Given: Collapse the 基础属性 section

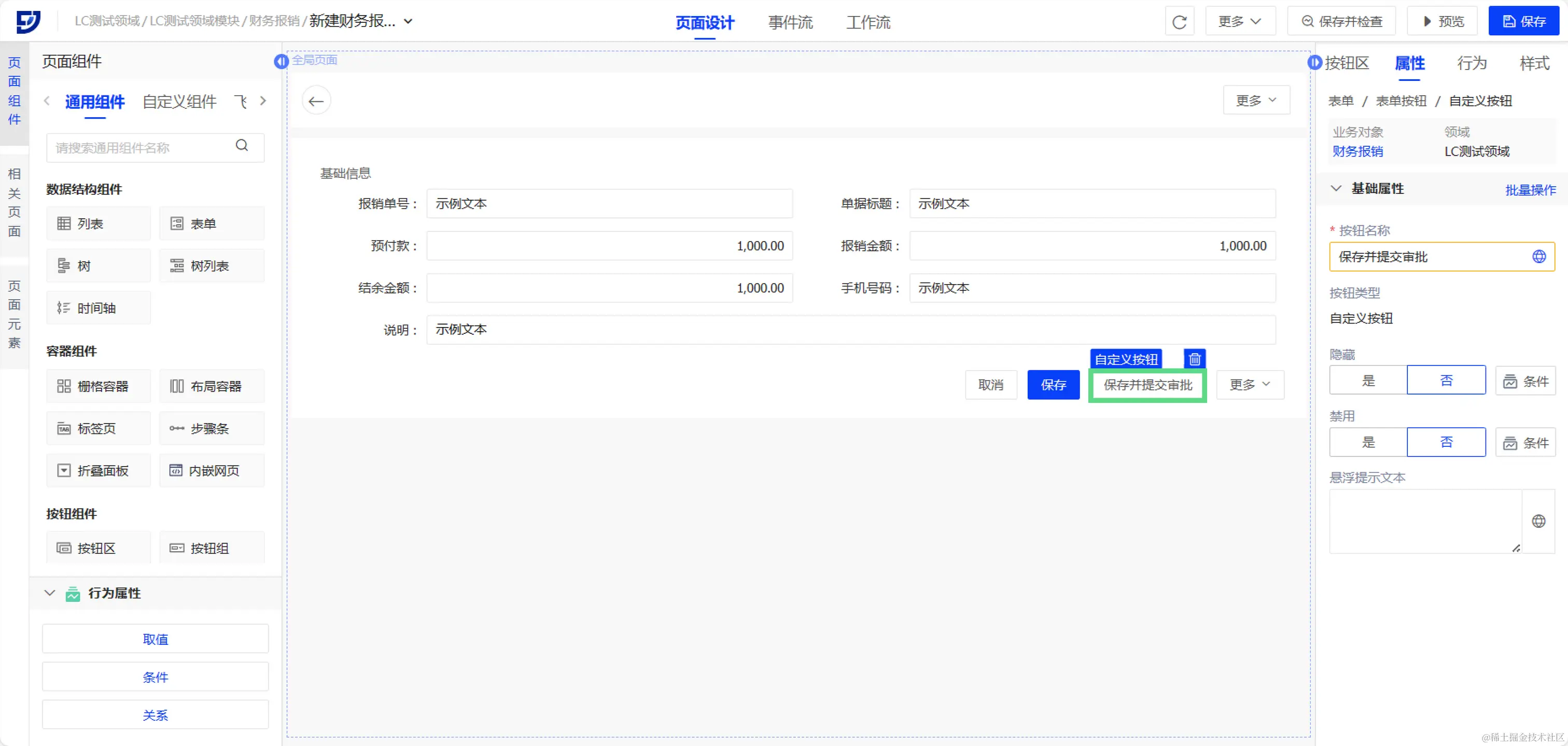Looking at the screenshot, I should click(x=1336, y=189).
